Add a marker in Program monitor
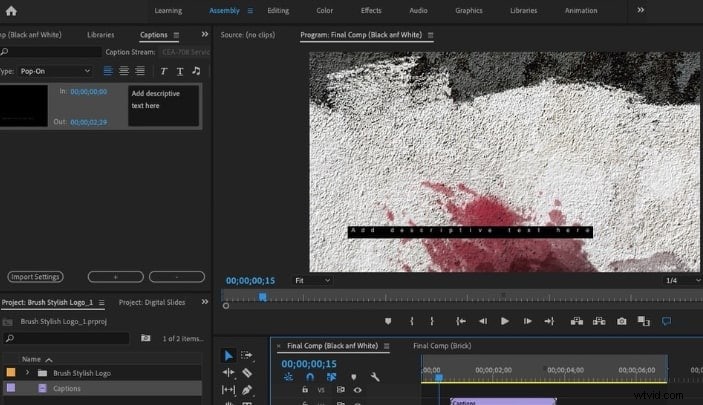 pos(388,321)
